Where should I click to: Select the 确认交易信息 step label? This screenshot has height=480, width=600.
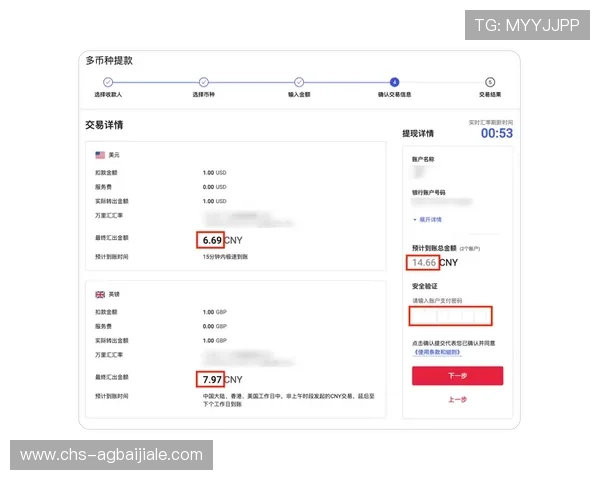395,95
